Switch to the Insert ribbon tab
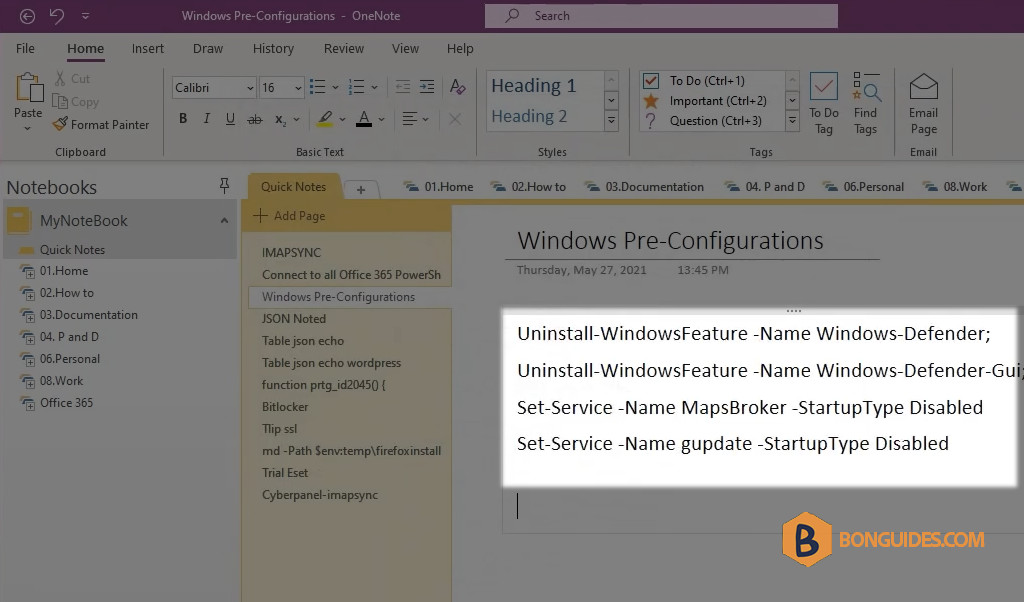Image resolution: width=1024 pixels, height=602 pixels. (x=148, y=48)
